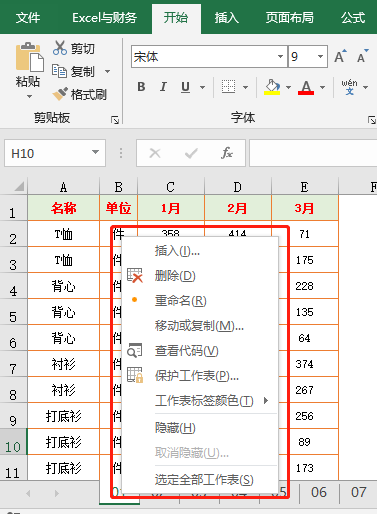
Task: Open the 文件 tab
Action: pyautogui.click(x=28, y=18)
